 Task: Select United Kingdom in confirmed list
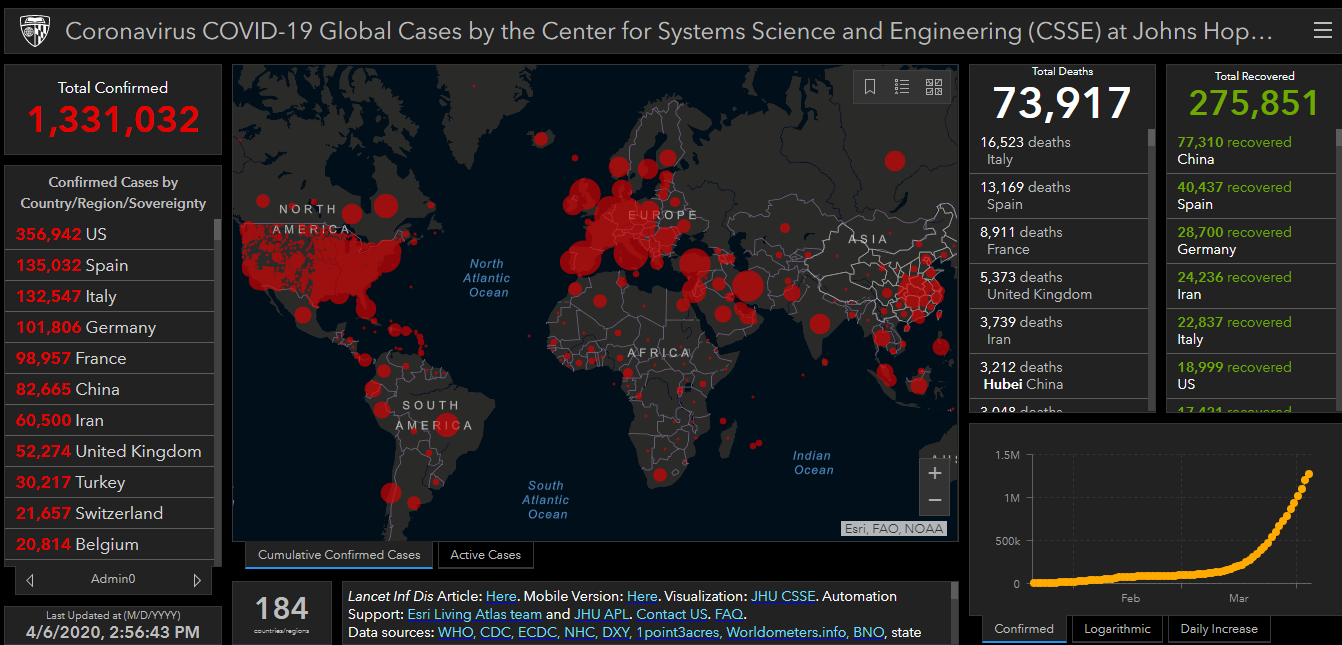click(x=109, y=451)
